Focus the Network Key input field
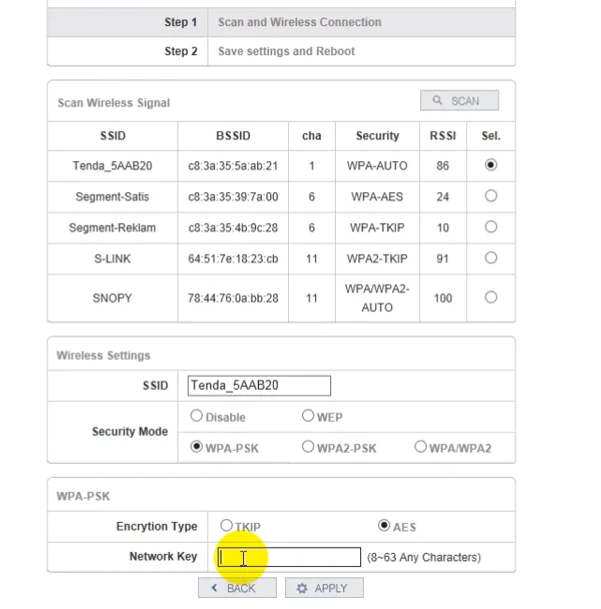Screen dimensions: 601x609 coord(289,557)
